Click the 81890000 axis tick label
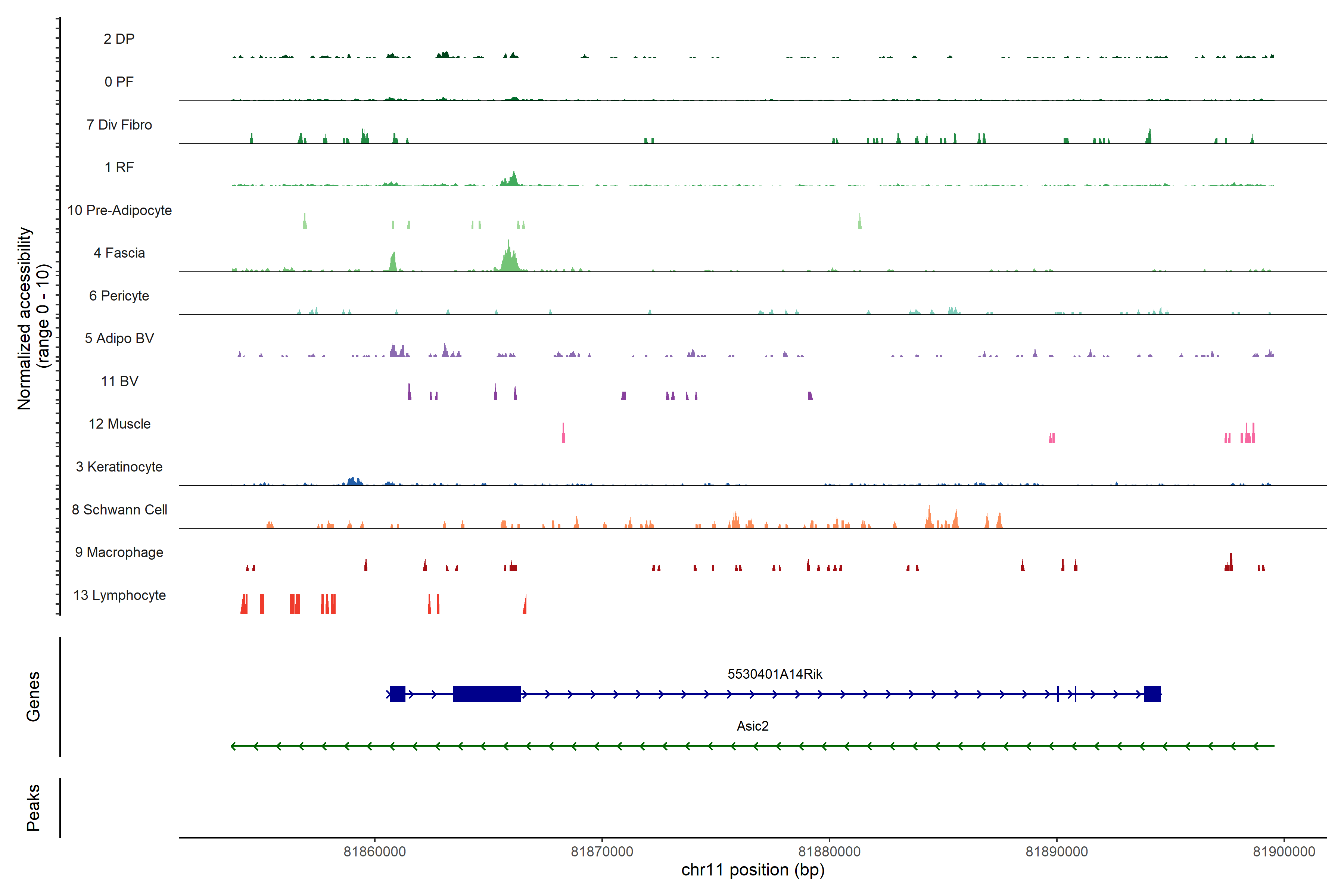This screenshot has width=1344, height=896. click(x=1057, y=852)
